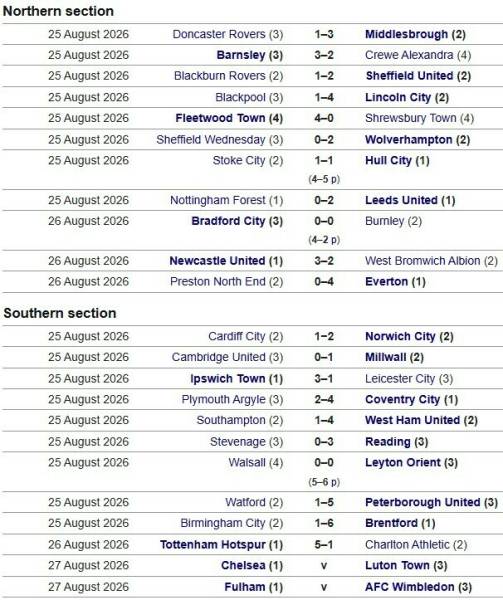Open the Hull City link

[388, 160]
